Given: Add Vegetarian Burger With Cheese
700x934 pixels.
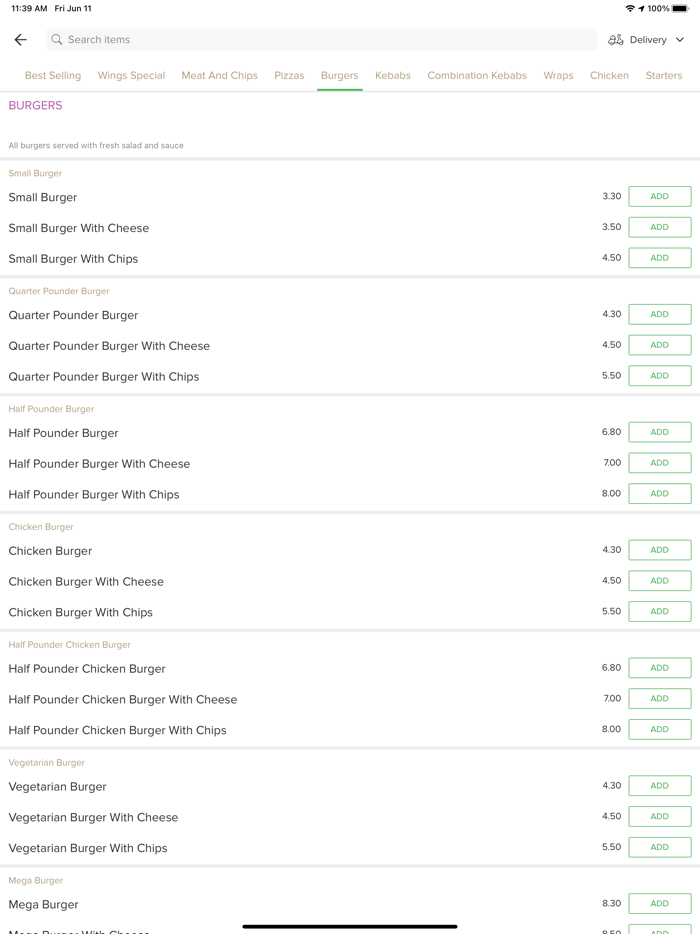Looking at the screenshot, I should point(659,817).
